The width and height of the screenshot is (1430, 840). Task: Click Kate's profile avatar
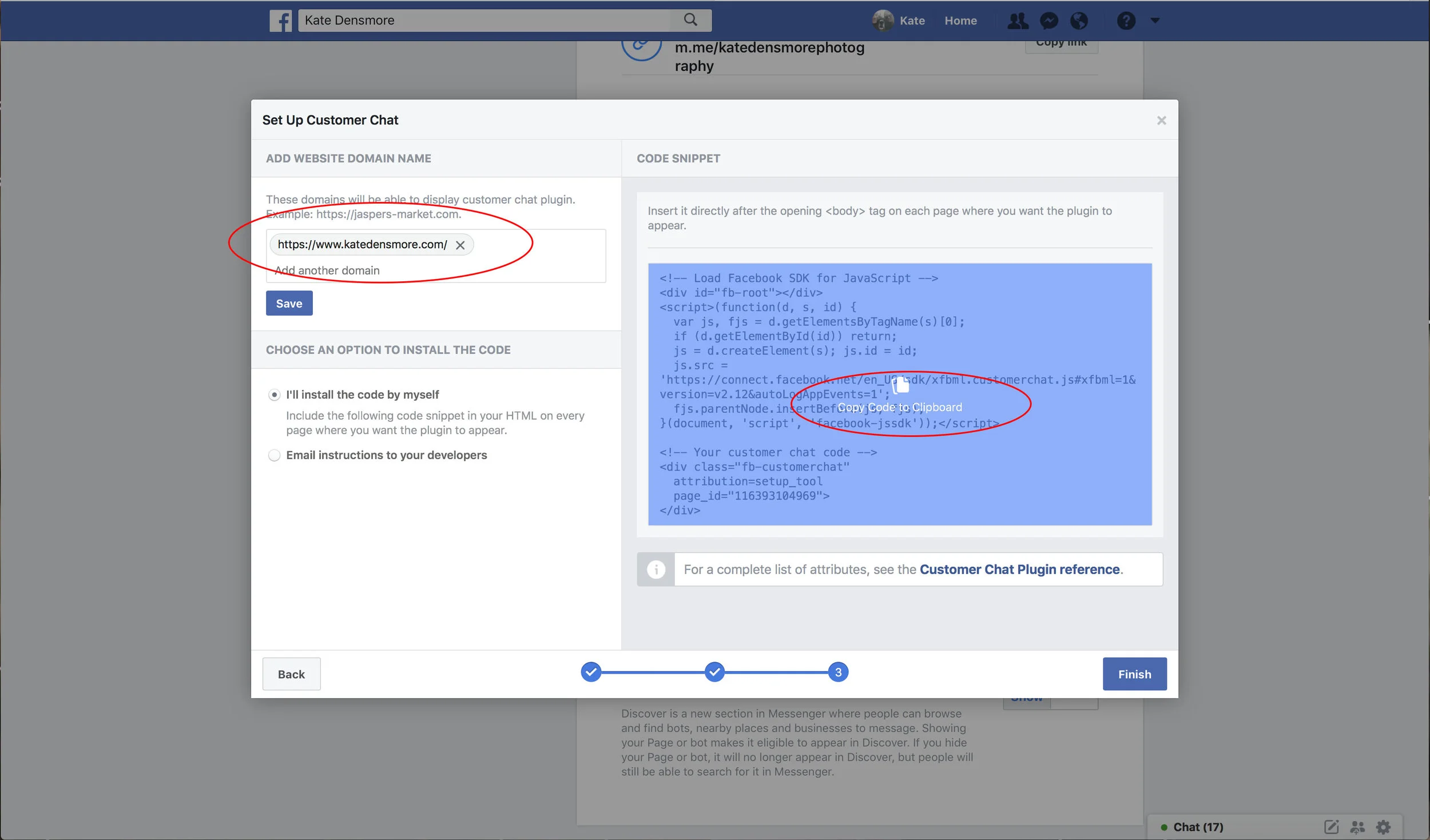[x=883, y=21]
